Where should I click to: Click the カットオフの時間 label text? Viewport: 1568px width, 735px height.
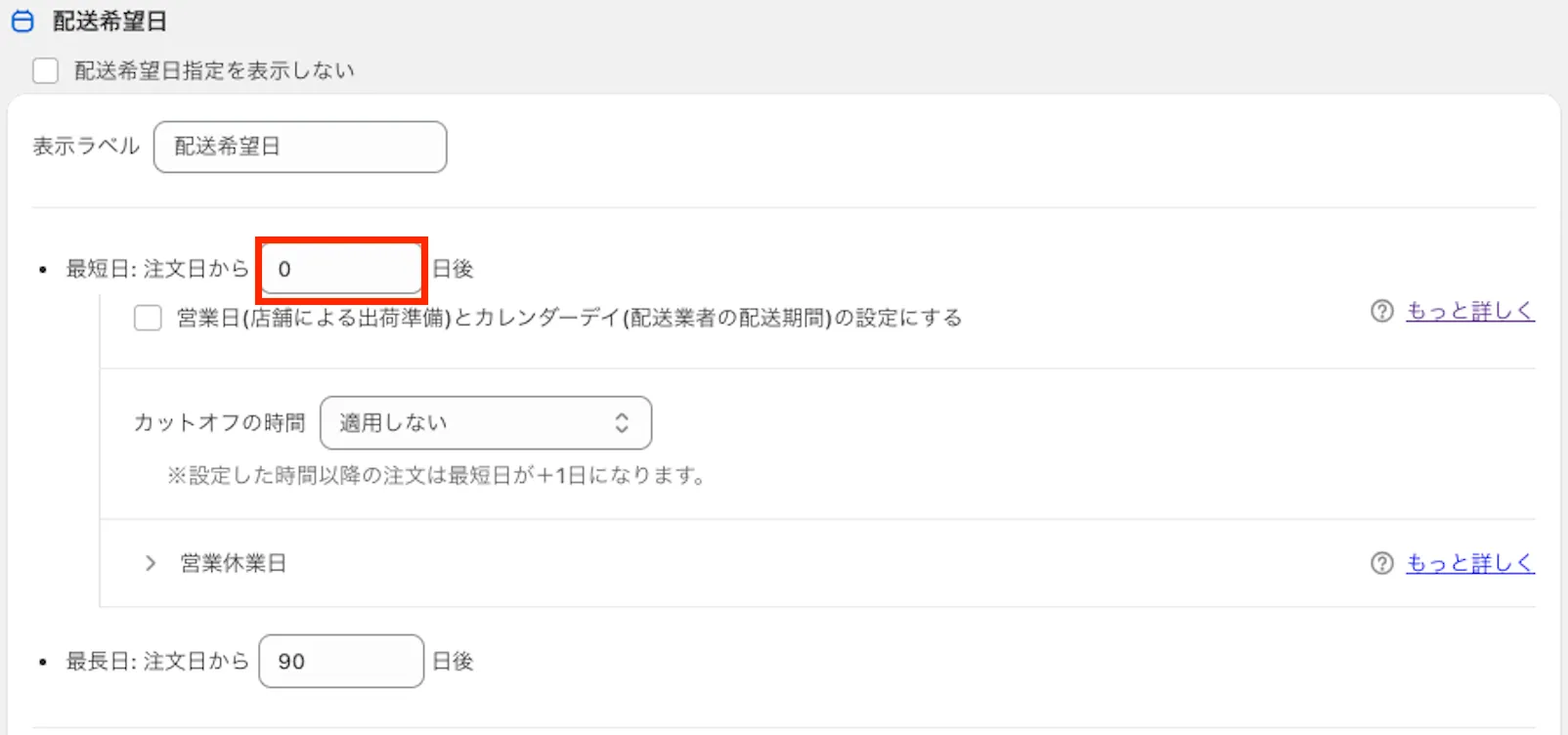(219, 423)
